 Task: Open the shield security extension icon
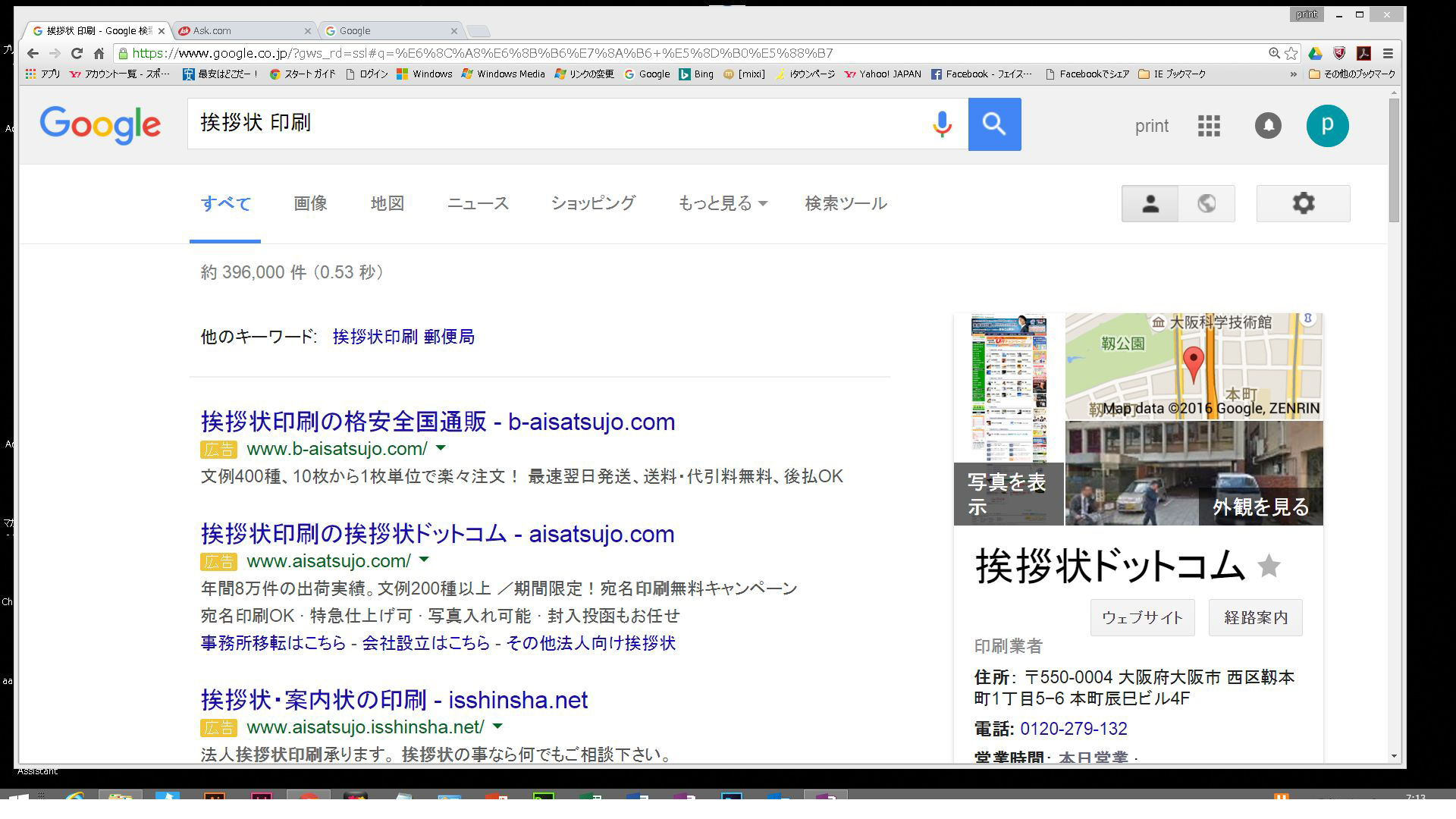pyautogui.click(x=1340, y=53)
